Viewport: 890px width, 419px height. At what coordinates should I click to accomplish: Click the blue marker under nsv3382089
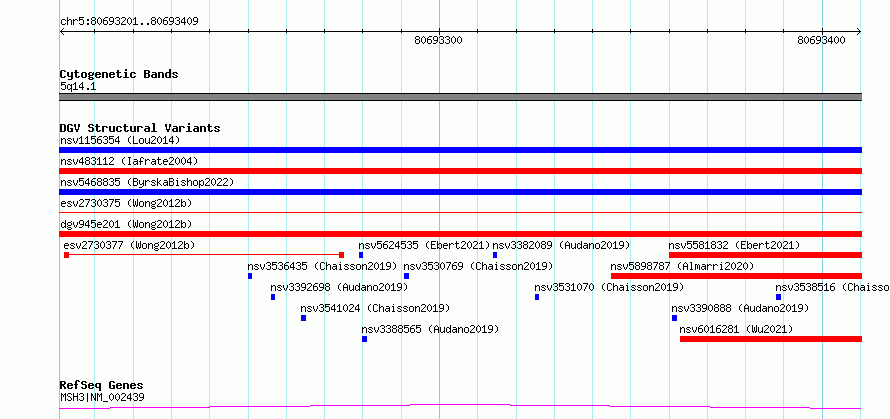pyautogui.click(x=495, y=255)
